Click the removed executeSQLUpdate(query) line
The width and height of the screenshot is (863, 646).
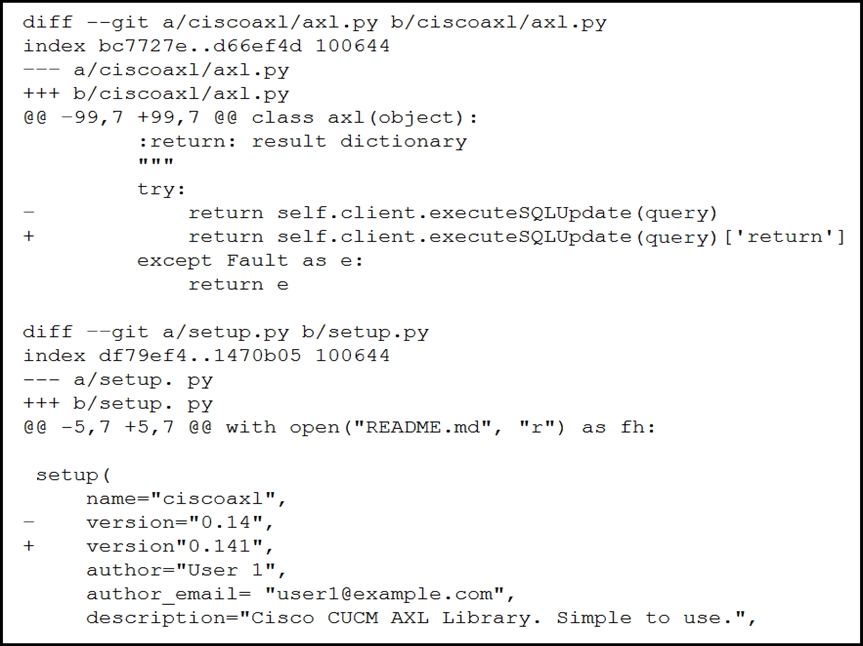tap(370, 213)
